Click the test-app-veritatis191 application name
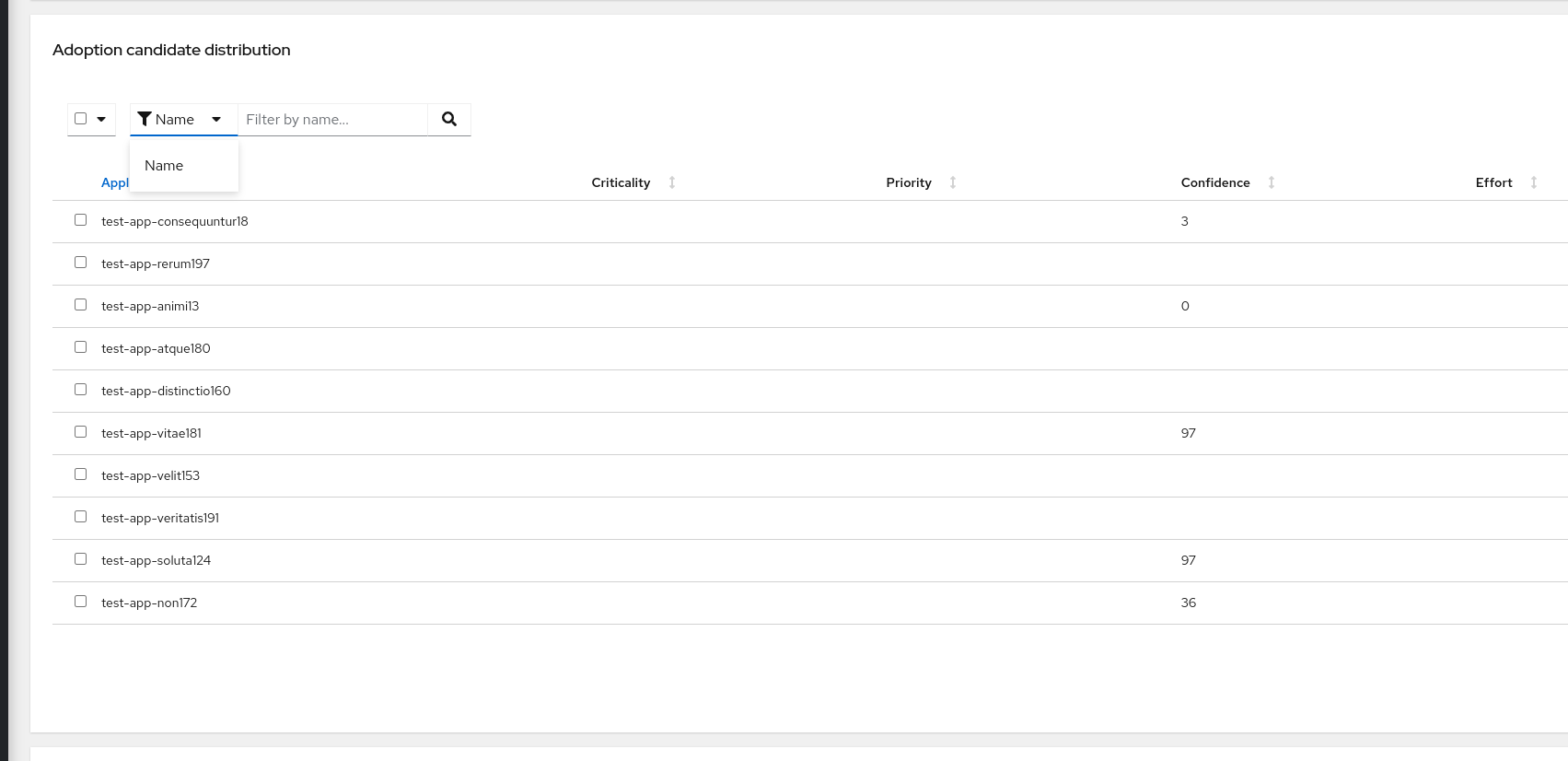 160,518
